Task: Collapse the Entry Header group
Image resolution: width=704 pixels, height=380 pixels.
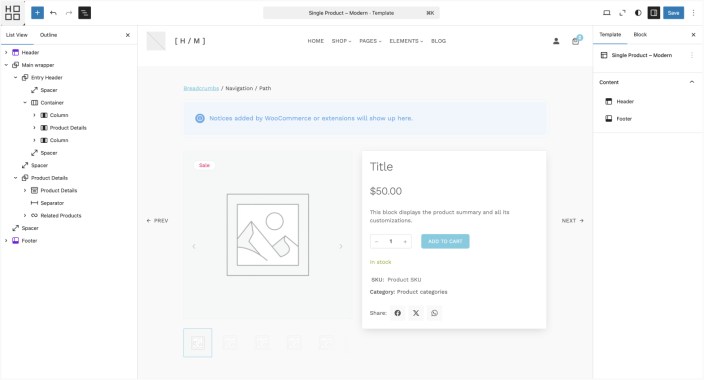Action: [16, 78]
